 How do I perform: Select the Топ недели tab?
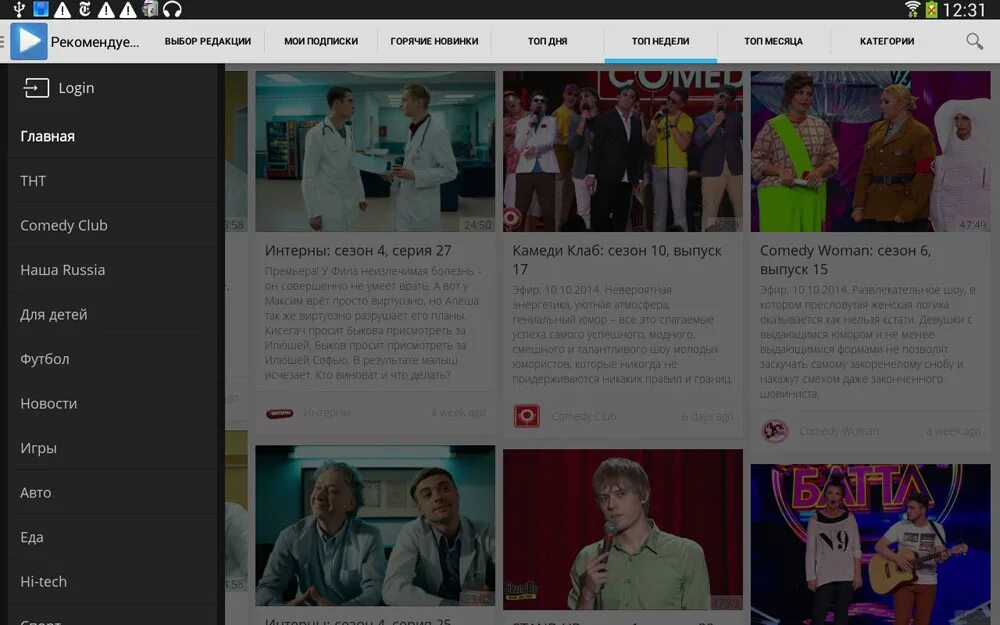661,41
